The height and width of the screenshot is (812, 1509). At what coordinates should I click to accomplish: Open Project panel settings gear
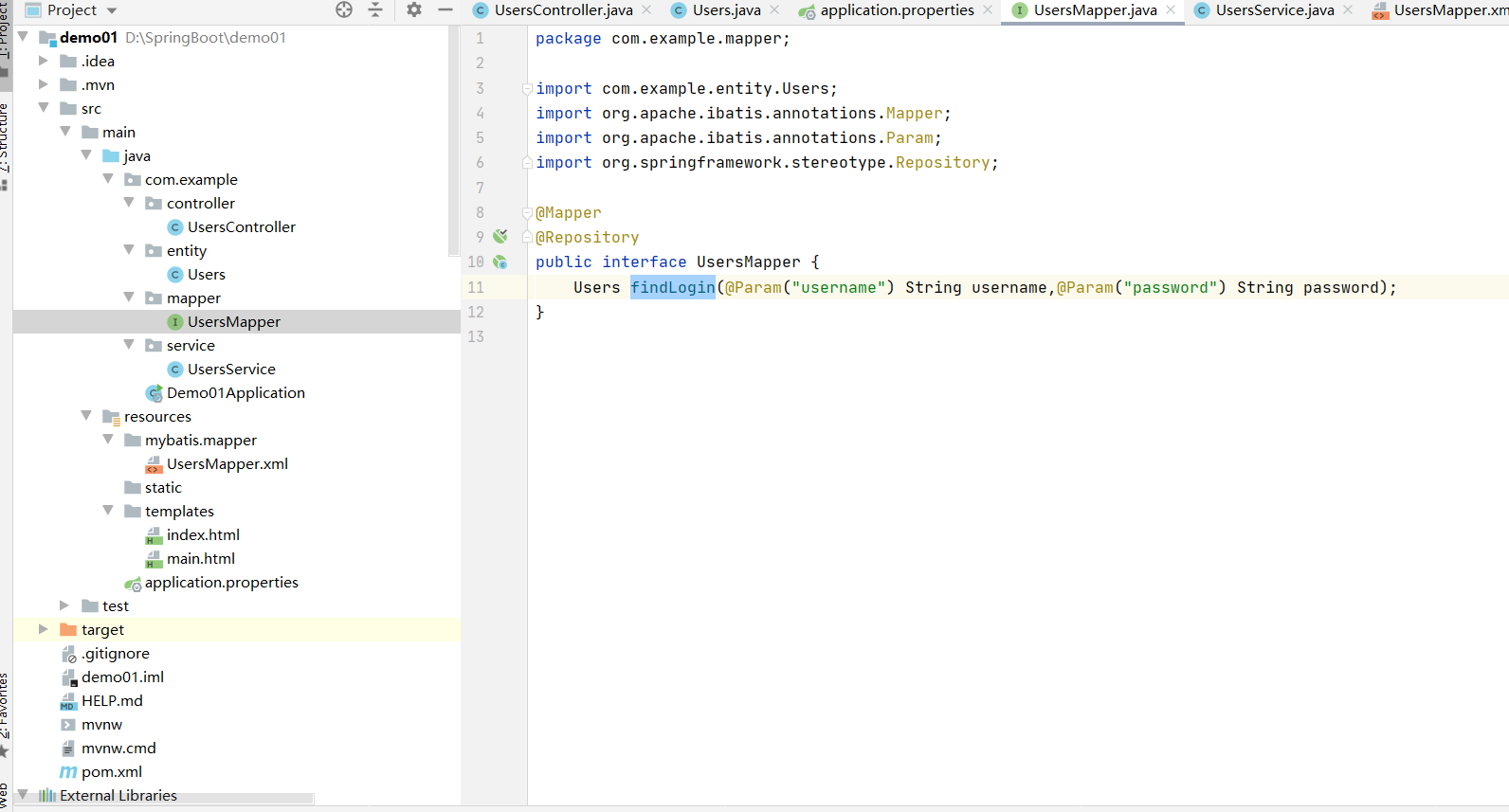(x=414, y=9)
